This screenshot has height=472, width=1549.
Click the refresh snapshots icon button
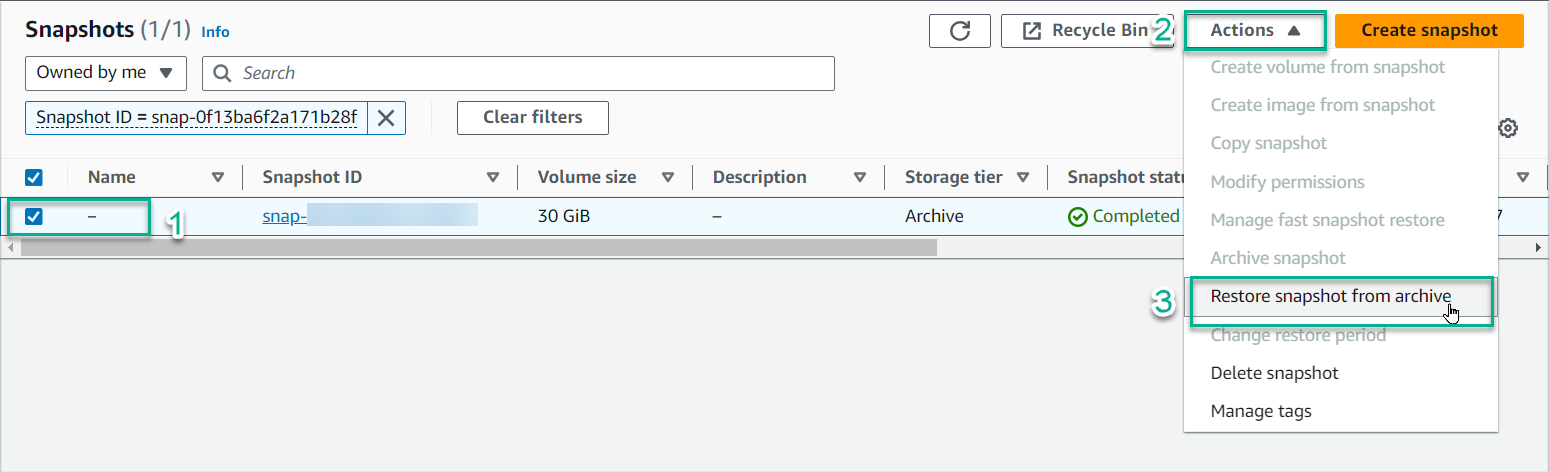(960, 30)
